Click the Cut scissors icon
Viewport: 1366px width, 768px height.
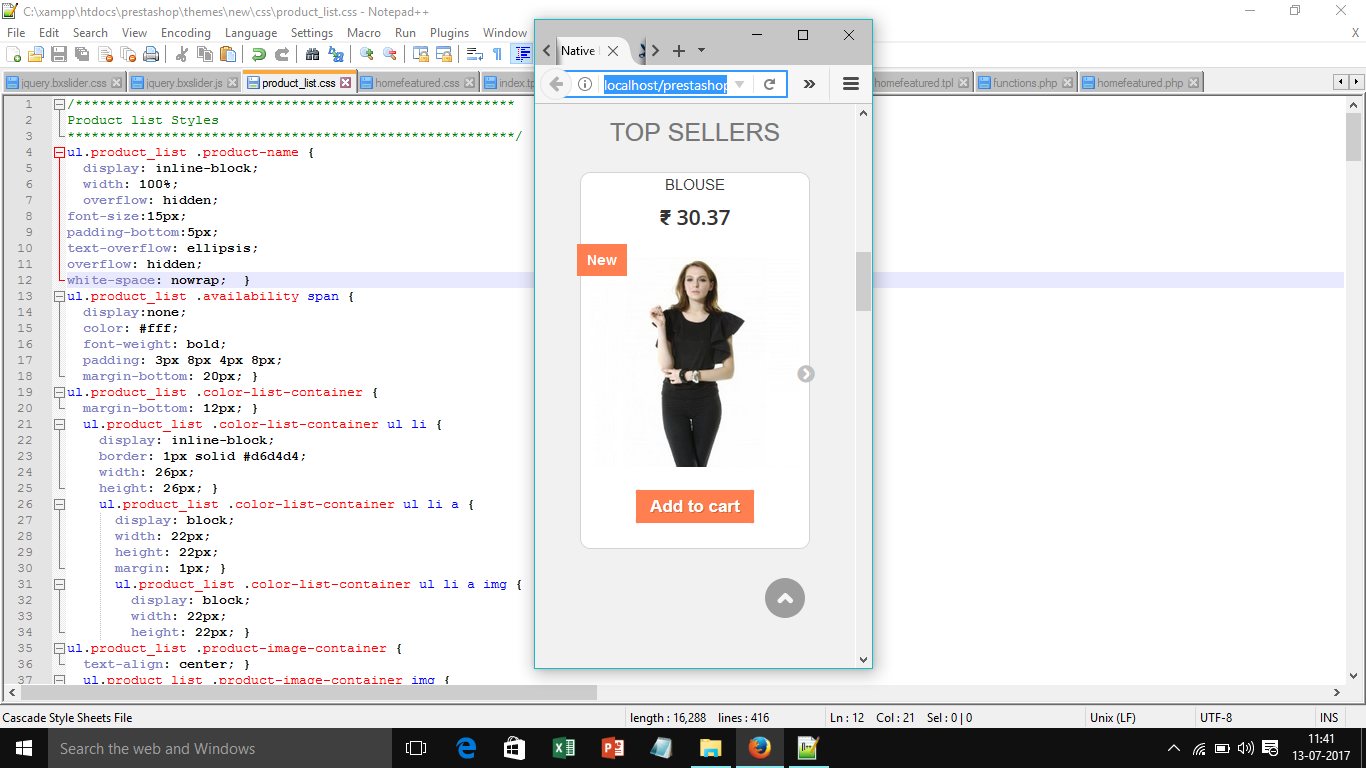(182, 54)
